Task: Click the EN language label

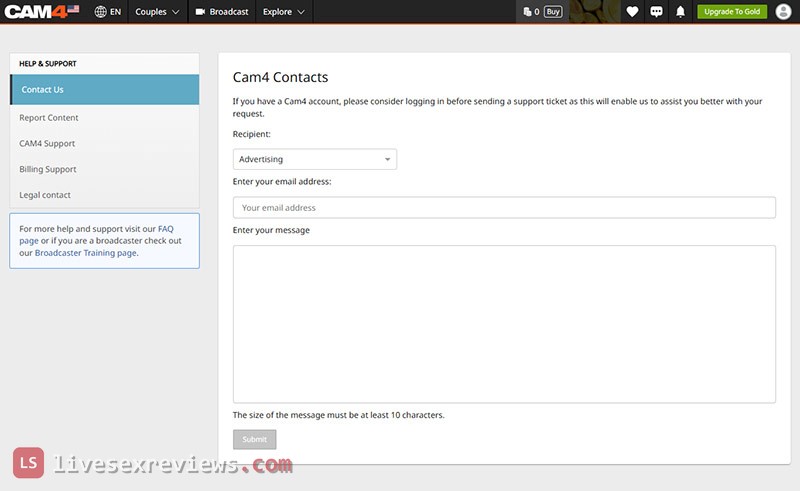Action: pyautogui.click(x=116, y=12)
